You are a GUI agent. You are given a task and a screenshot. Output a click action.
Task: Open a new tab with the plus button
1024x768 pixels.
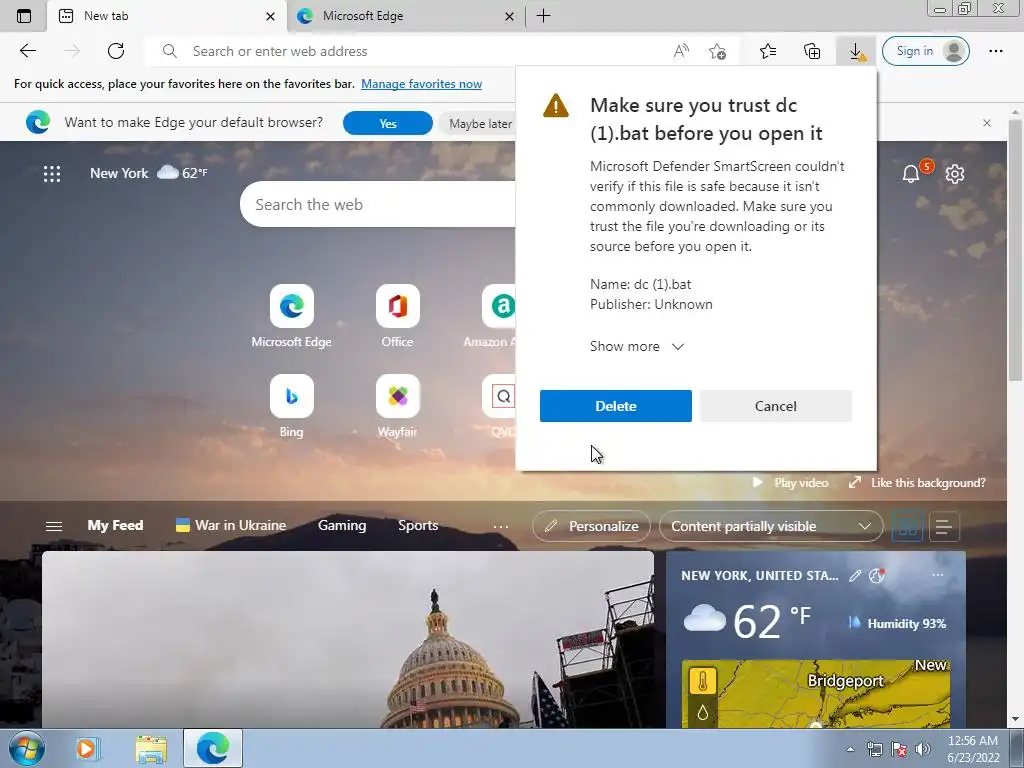point(543,16)
